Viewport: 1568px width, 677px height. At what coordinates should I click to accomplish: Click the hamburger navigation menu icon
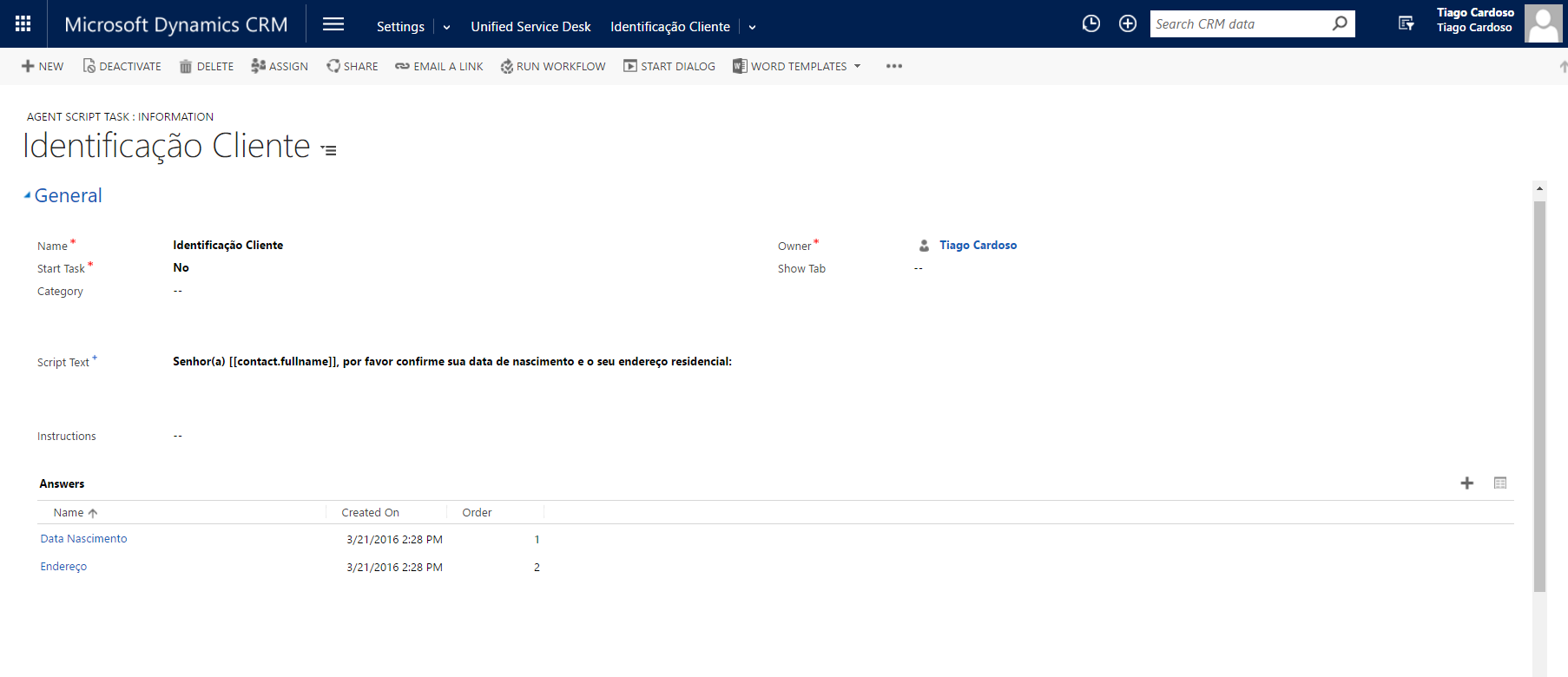(333, 24)
